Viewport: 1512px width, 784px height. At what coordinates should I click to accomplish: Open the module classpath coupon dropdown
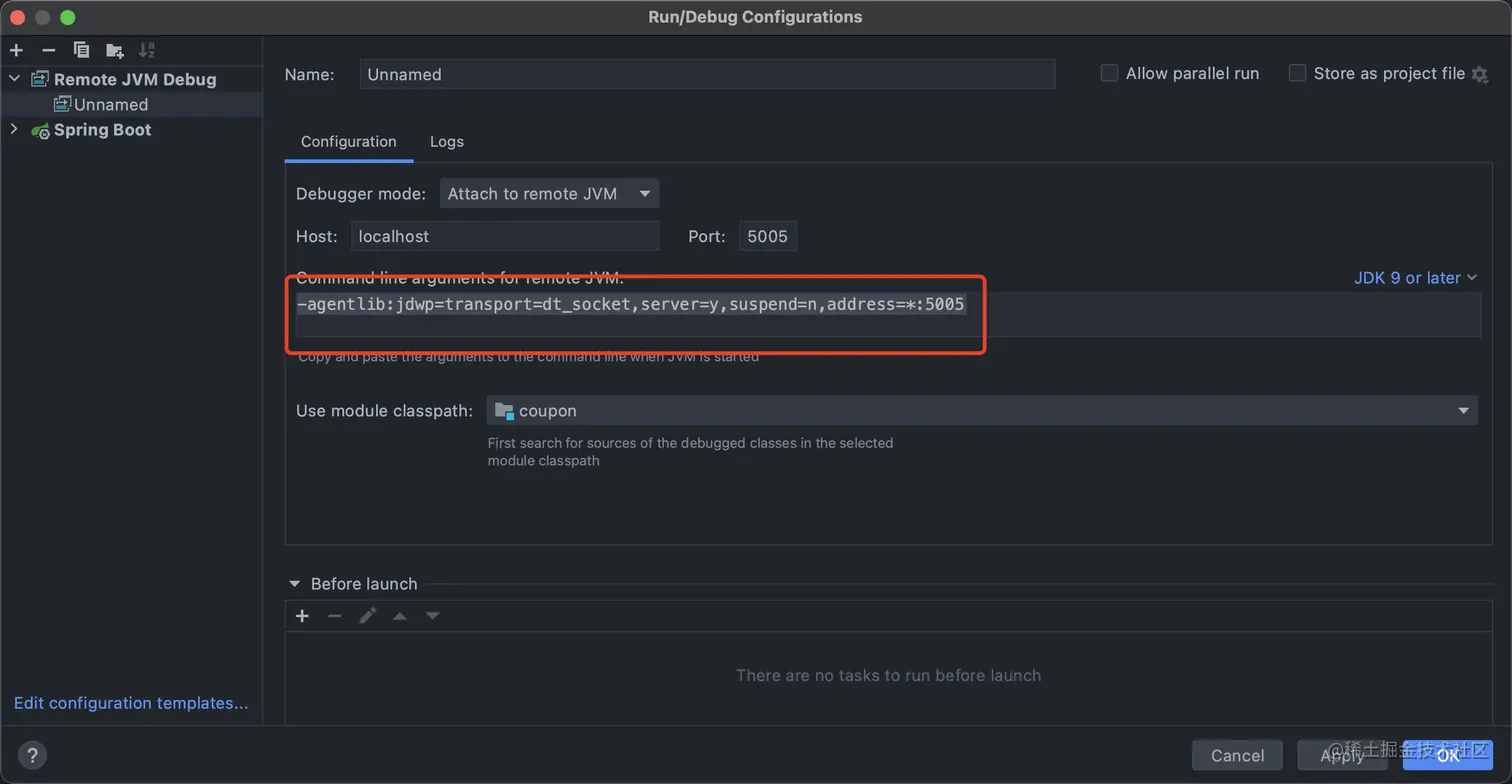981,411
